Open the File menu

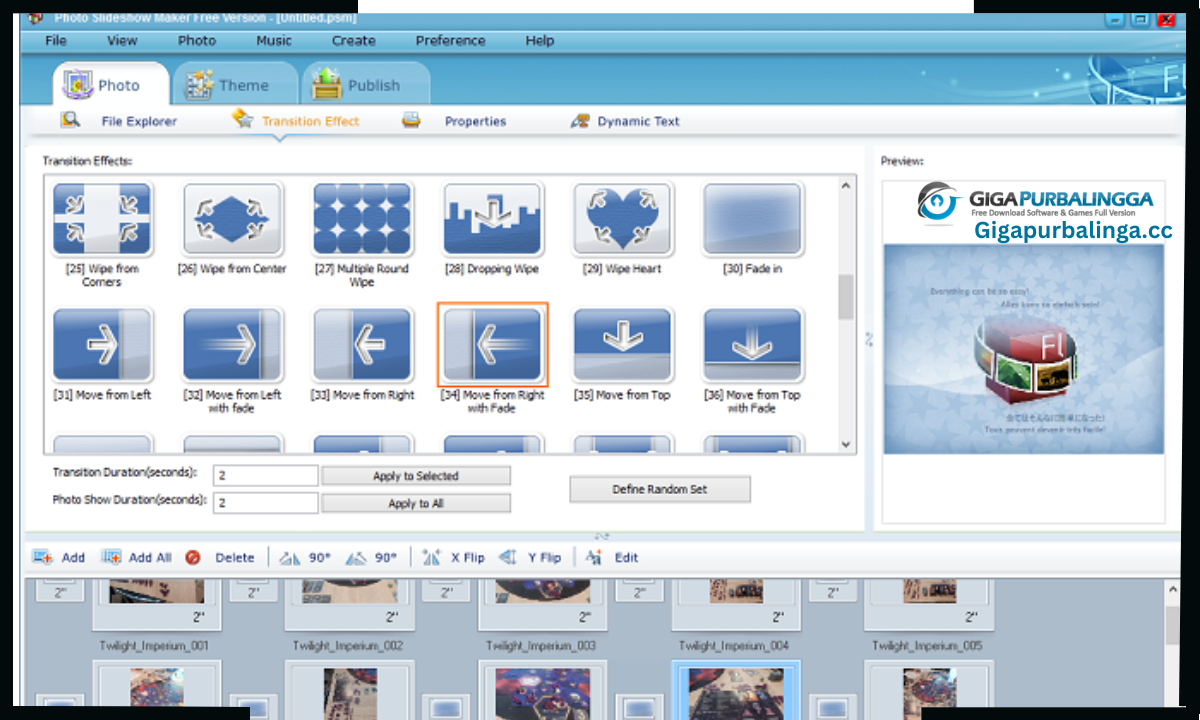[x=56, y=40]
